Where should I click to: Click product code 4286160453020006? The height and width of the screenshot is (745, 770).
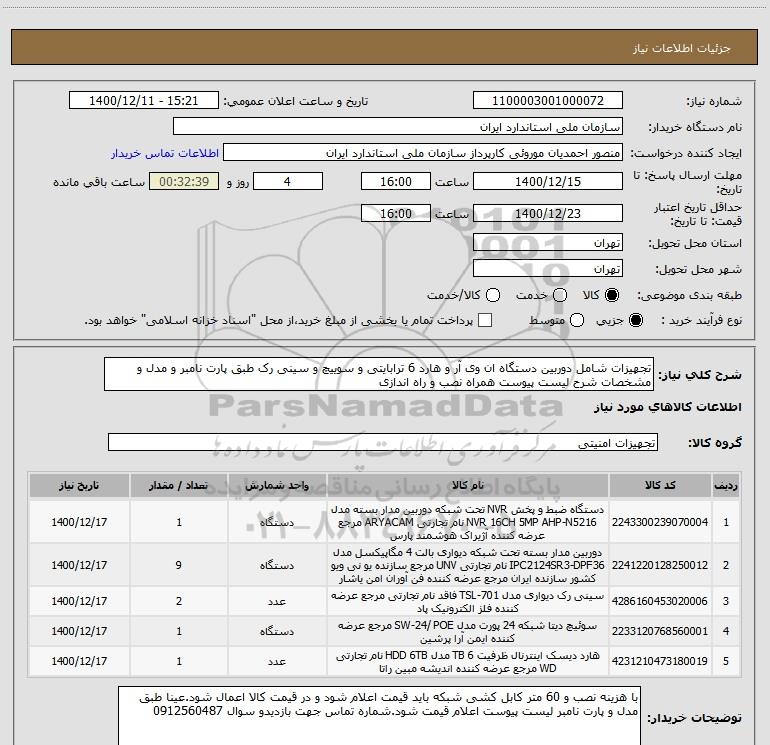tap(660, 601)
